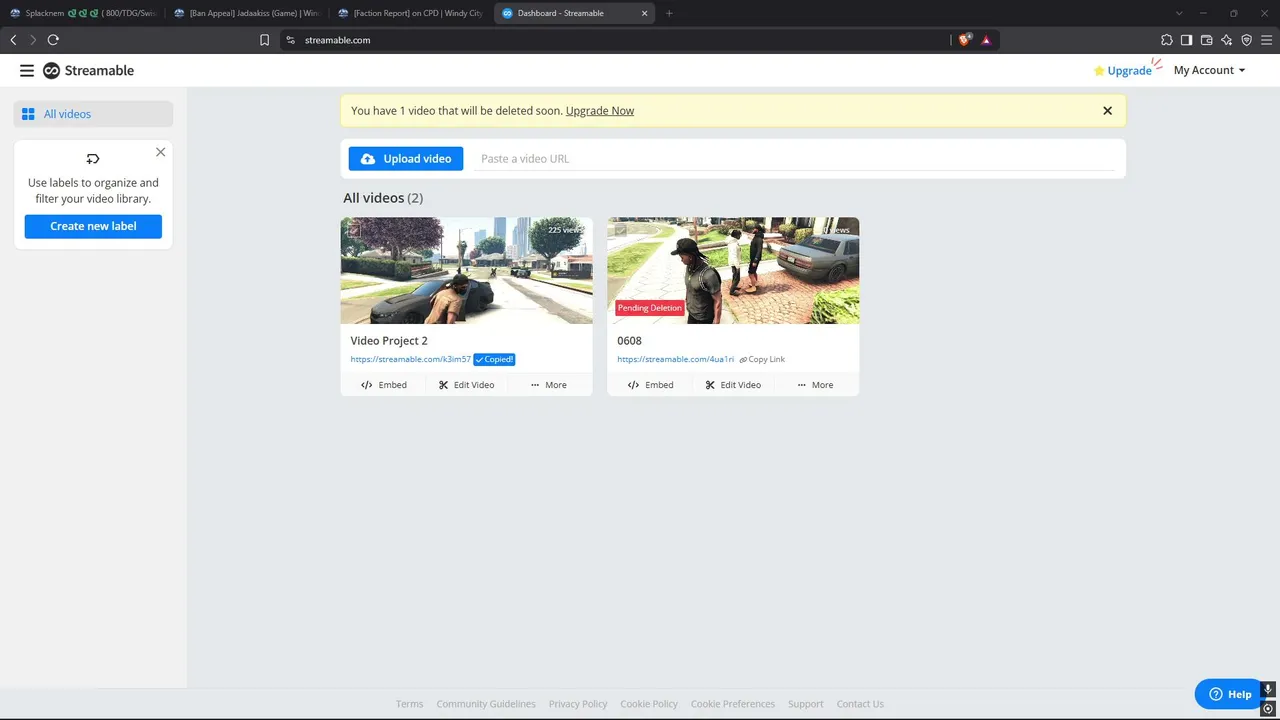Open the browser extensions puzzle icon

1167,40
